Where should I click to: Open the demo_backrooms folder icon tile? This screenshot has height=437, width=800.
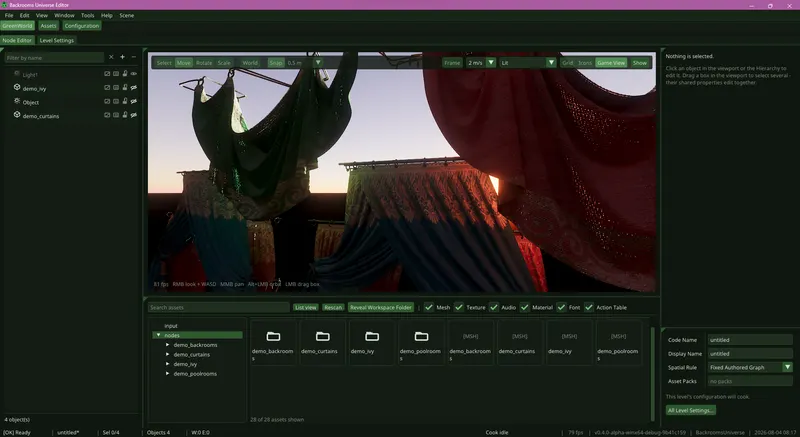273,342
